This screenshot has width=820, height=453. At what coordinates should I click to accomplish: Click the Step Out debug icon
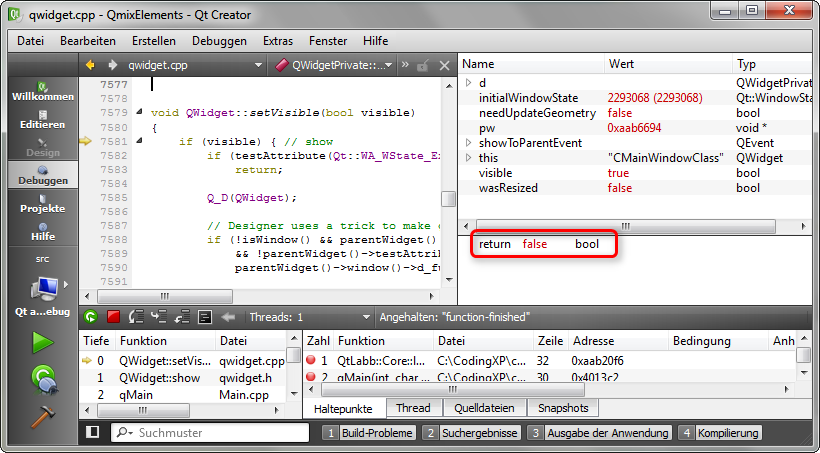[x=181, y=317]
